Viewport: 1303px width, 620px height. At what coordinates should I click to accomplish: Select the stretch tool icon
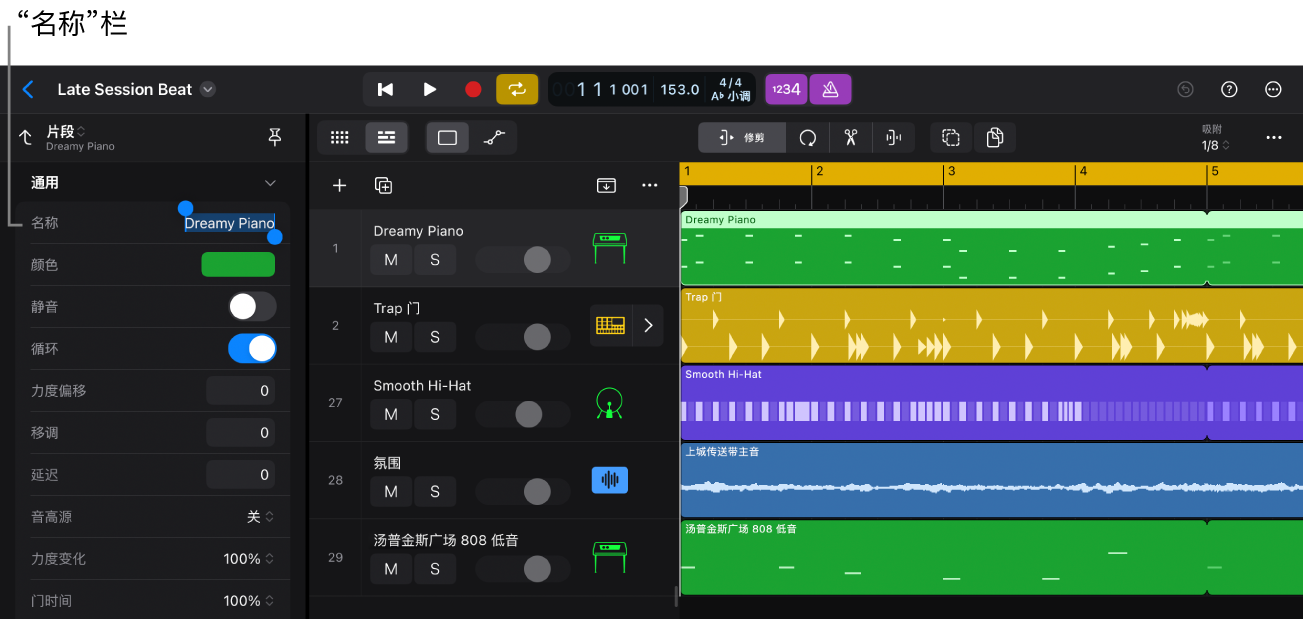894,138
